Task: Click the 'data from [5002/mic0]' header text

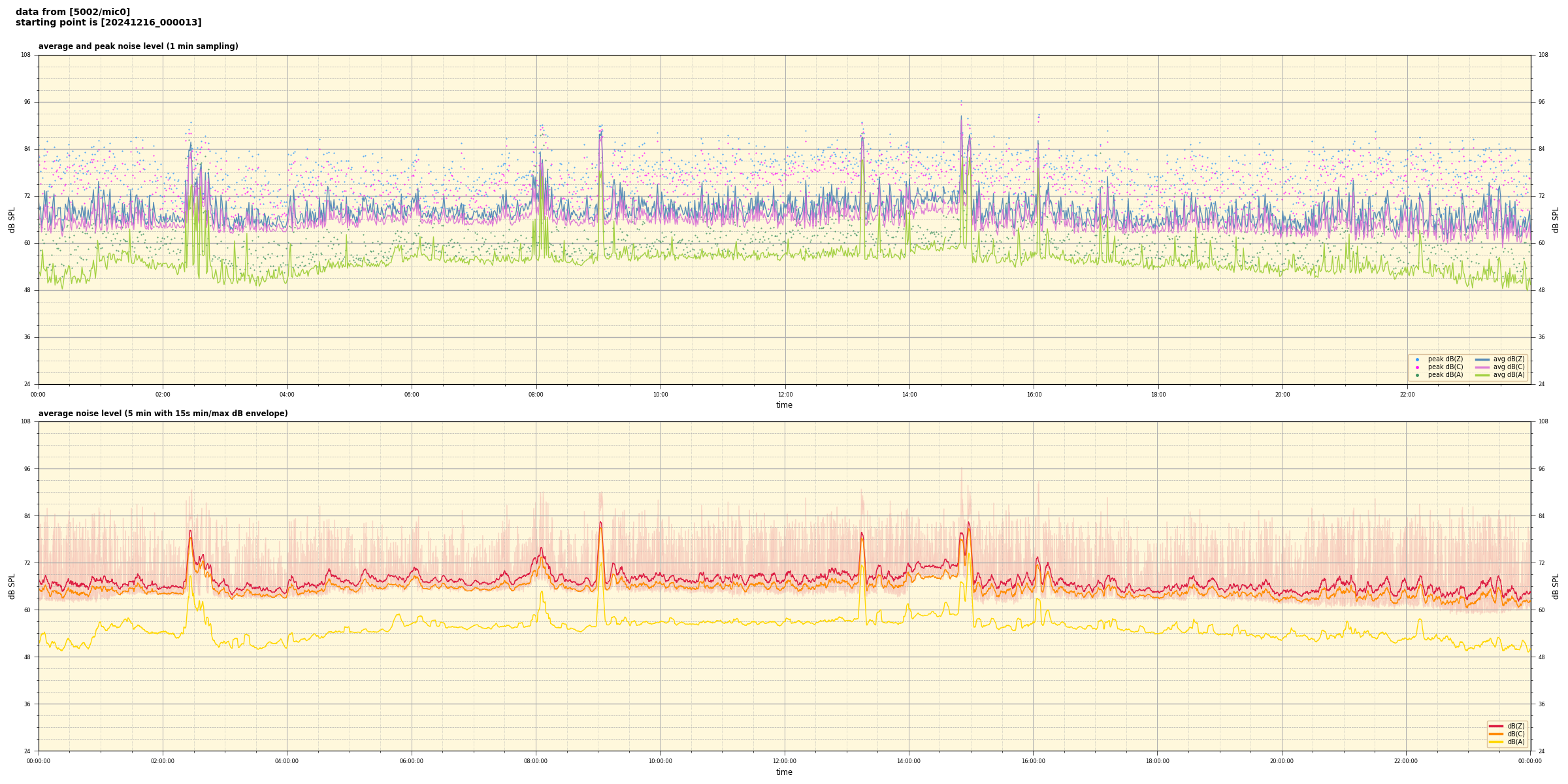Action: 73,12
